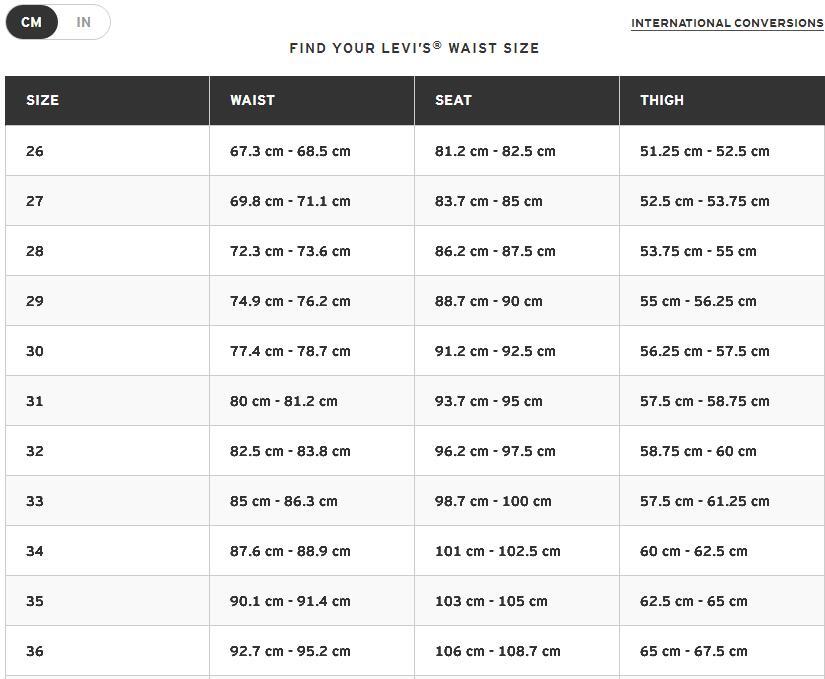Select the CM unit toggle

point(32,22)
